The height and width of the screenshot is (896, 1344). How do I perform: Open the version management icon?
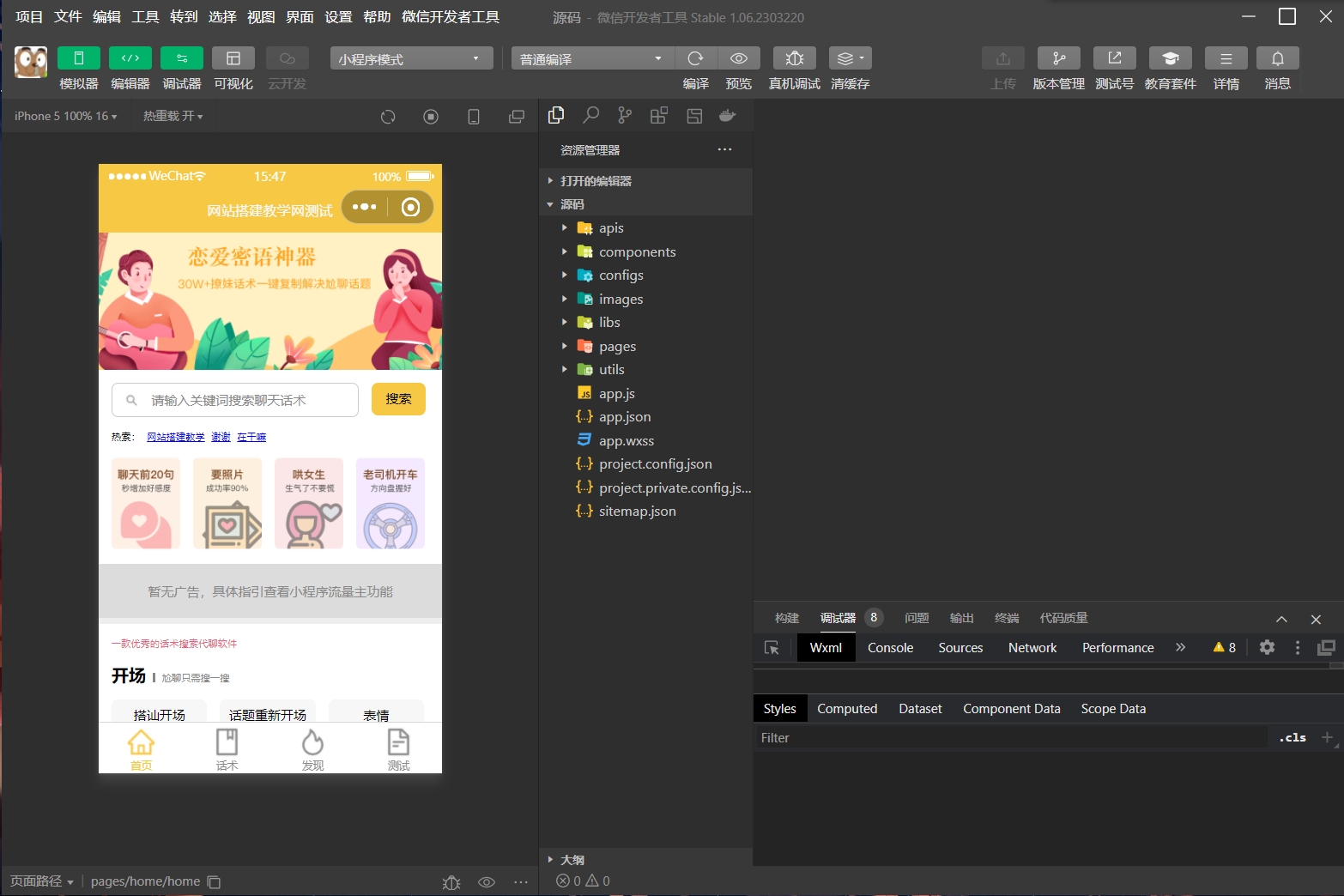[1058, 58]
